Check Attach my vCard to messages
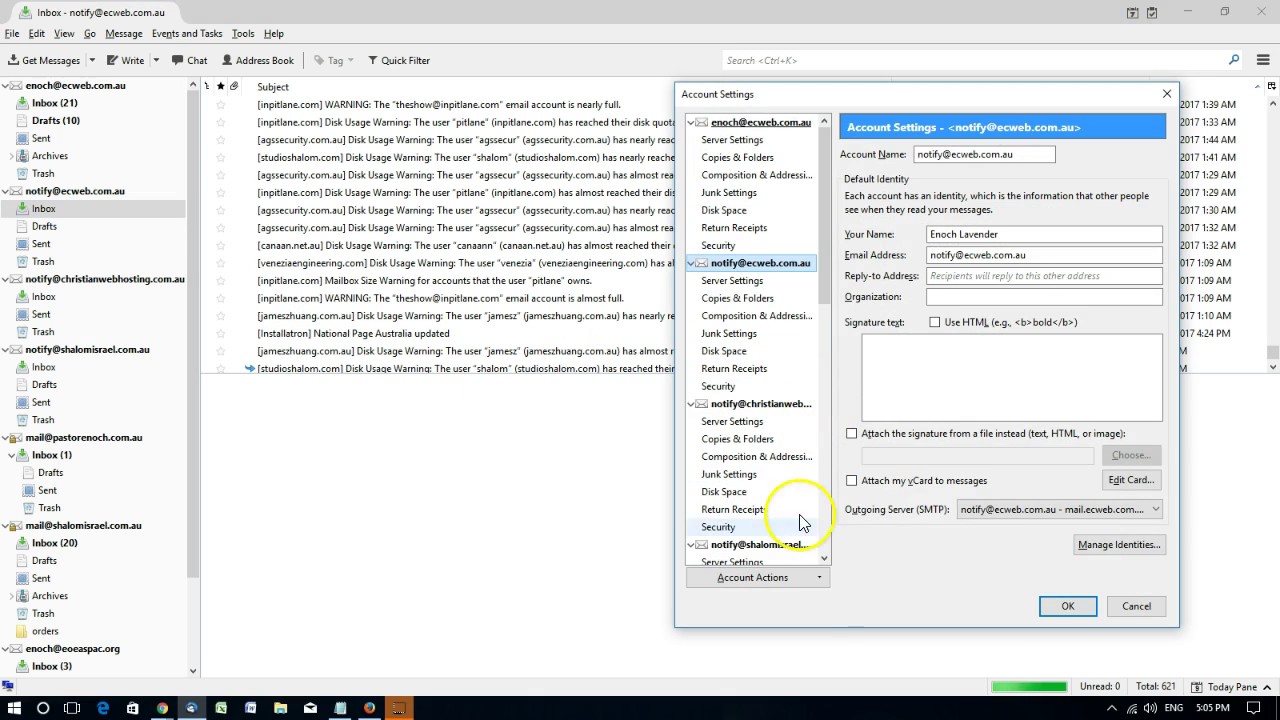The height and width of the screenshot is (720, 1280). [x=852, y=480]
